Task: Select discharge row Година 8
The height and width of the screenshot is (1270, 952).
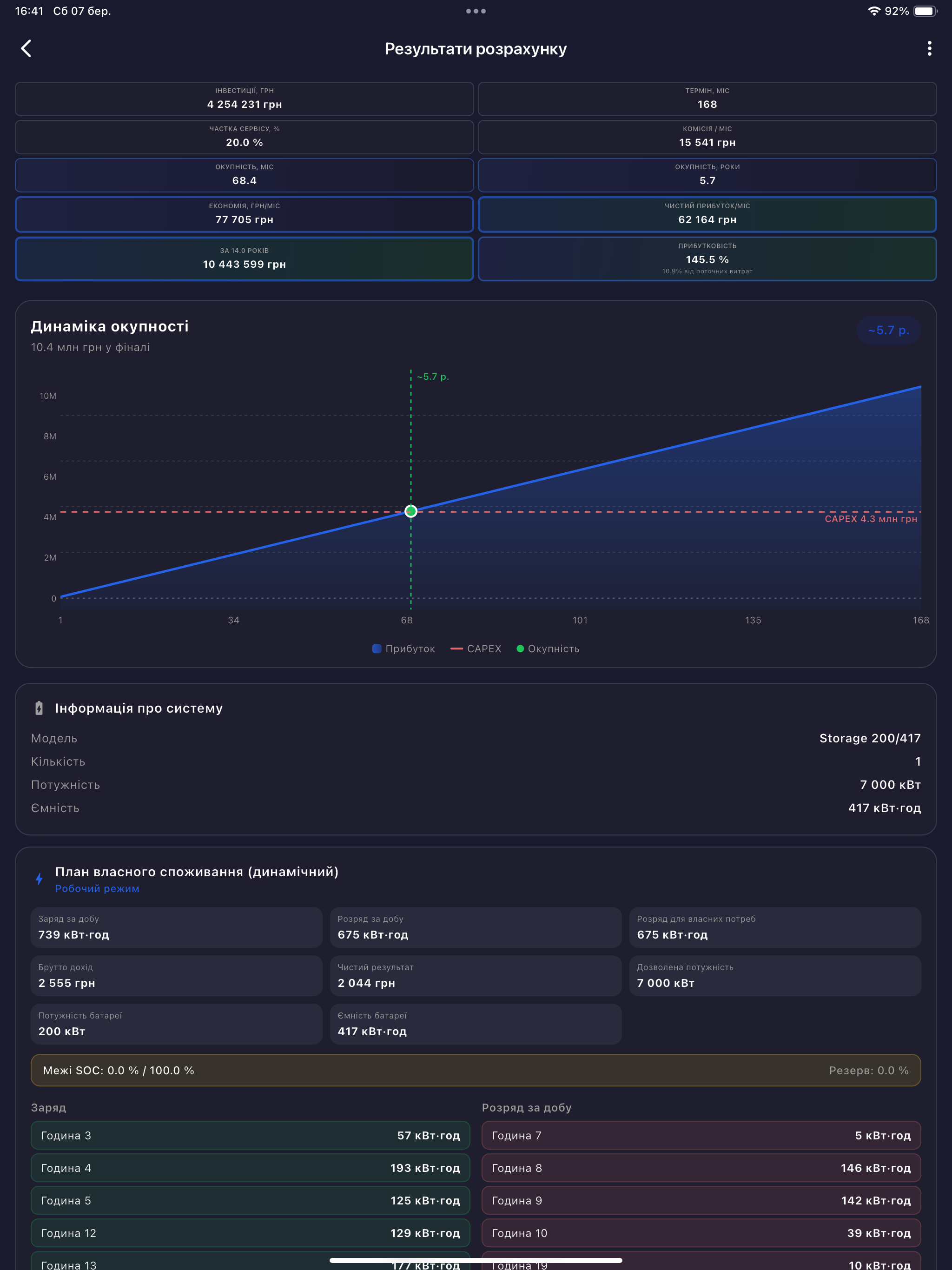Action: coord(701,1168)
